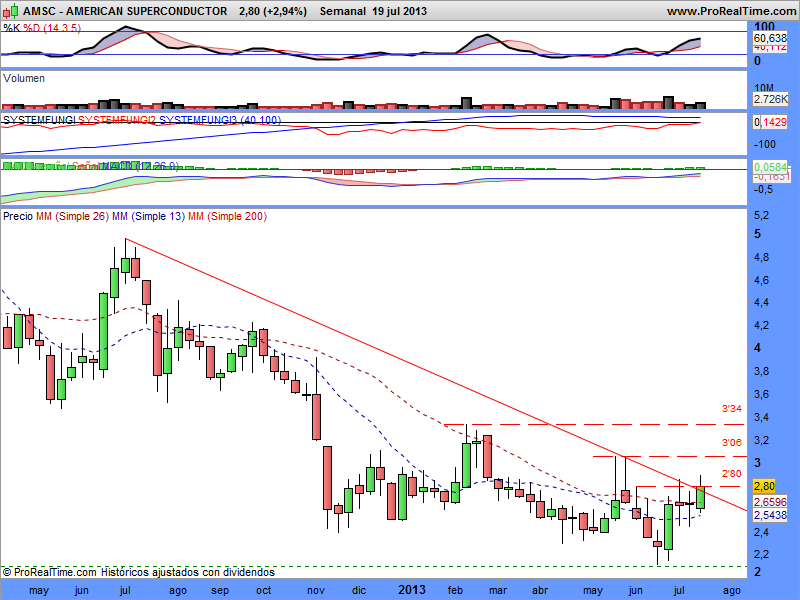Click the -100 axis label
Viewport: 800px width, 600px height.
[x=765, y=144]
